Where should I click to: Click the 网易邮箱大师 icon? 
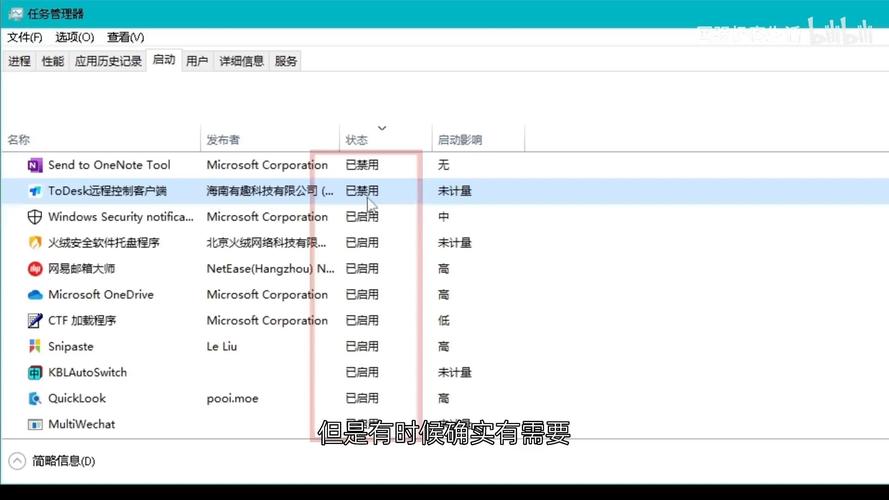[35, 269]
